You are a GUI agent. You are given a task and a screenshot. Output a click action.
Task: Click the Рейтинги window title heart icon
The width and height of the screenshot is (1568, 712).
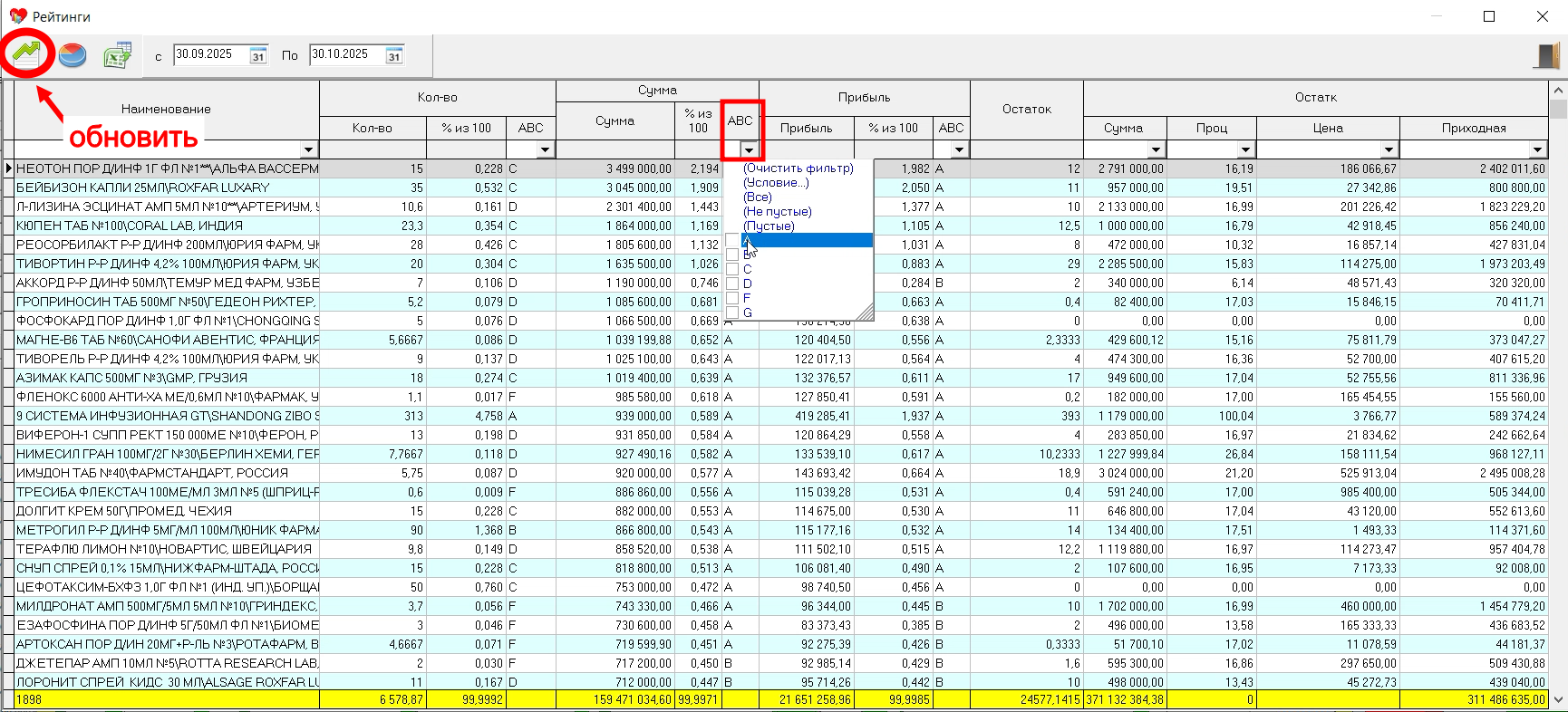(17, 16)
